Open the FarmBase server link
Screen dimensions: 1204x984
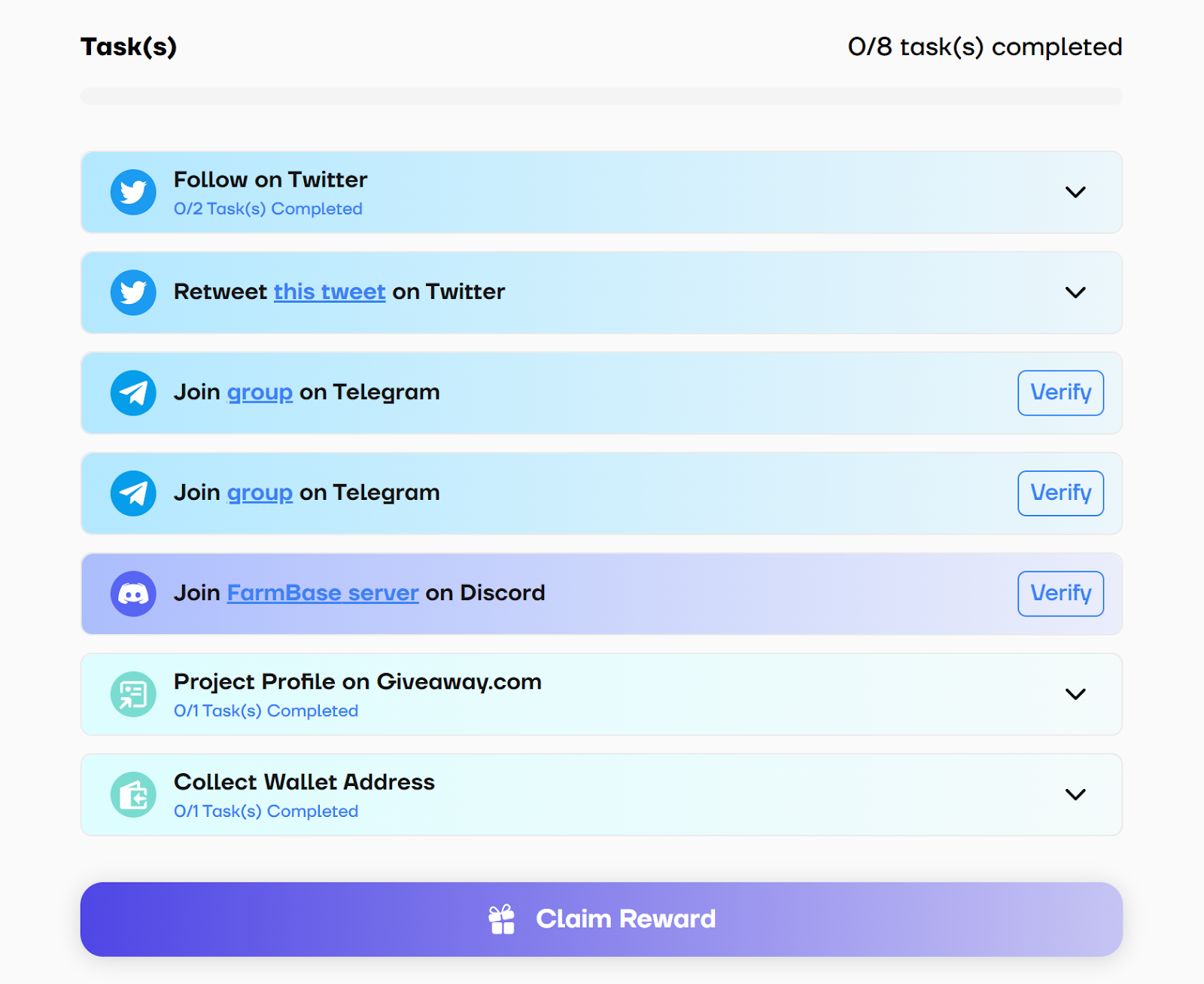click(x=323, y=593)
